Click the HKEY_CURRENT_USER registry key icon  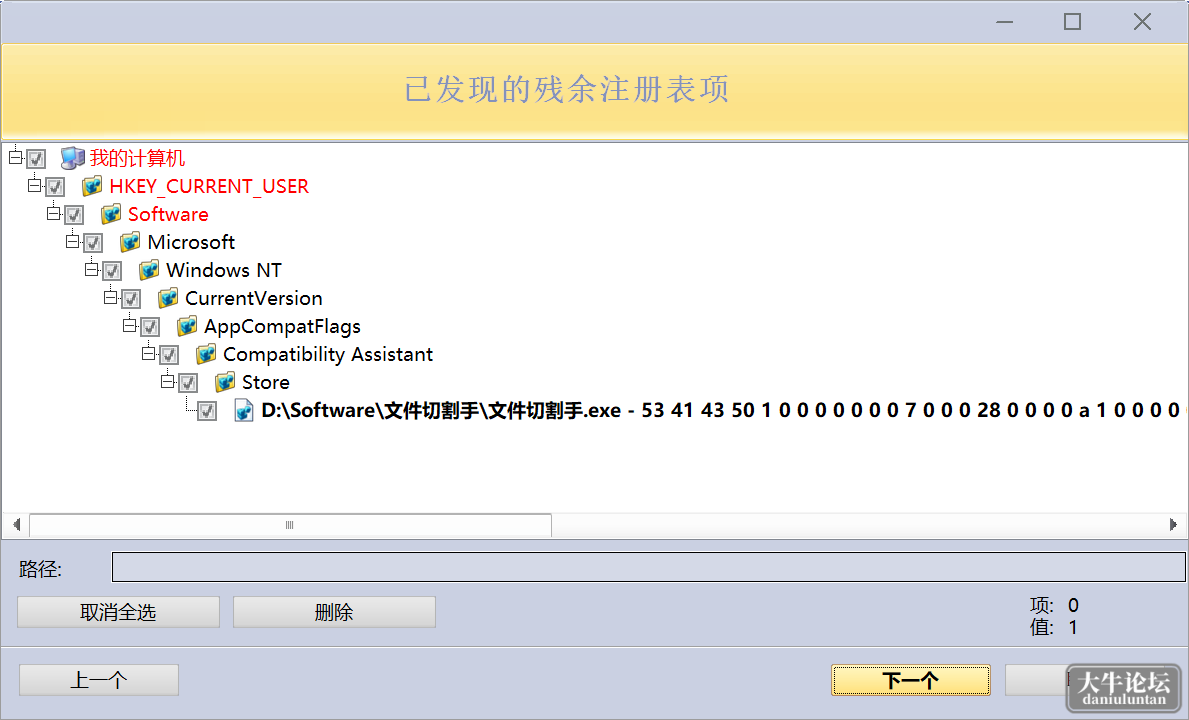(93, 186)
